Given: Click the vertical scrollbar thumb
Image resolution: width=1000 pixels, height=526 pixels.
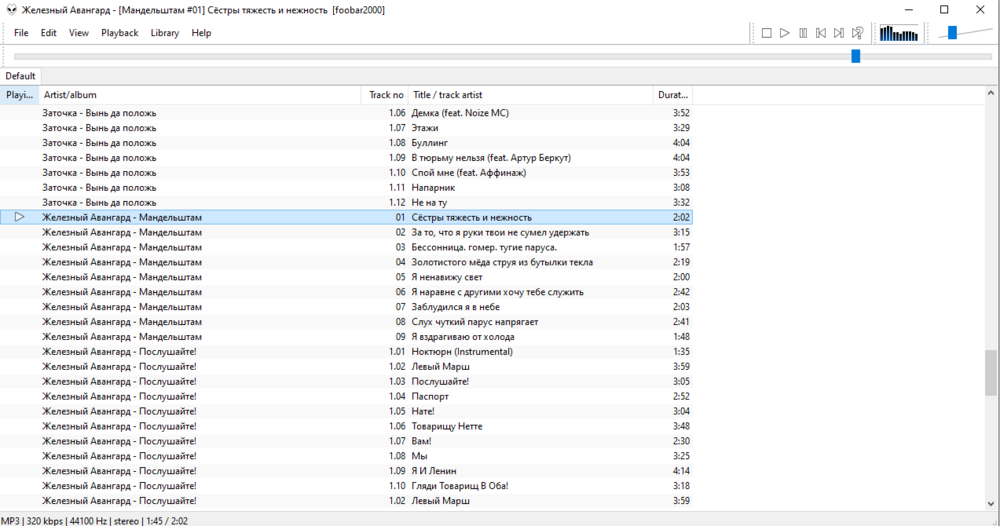Looking at the screenshot, I should point(990,372).
